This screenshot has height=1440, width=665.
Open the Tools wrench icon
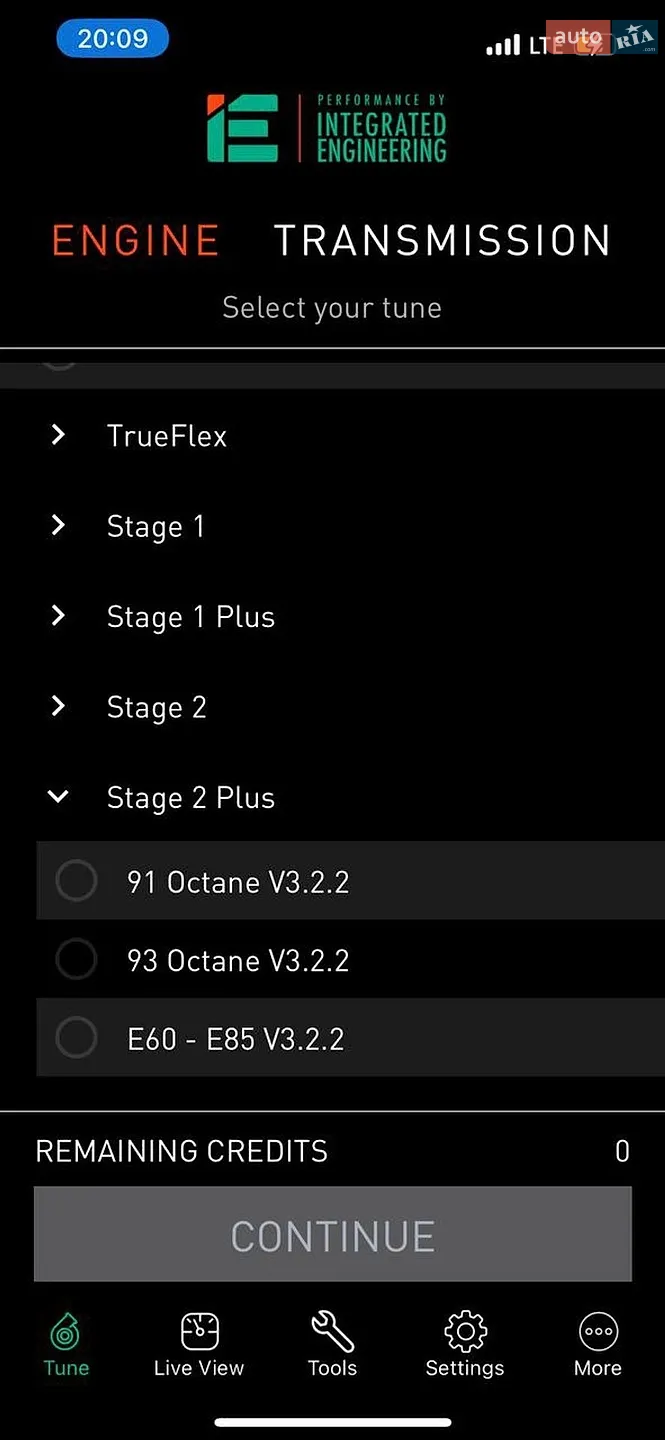(x=332, y=1332)
